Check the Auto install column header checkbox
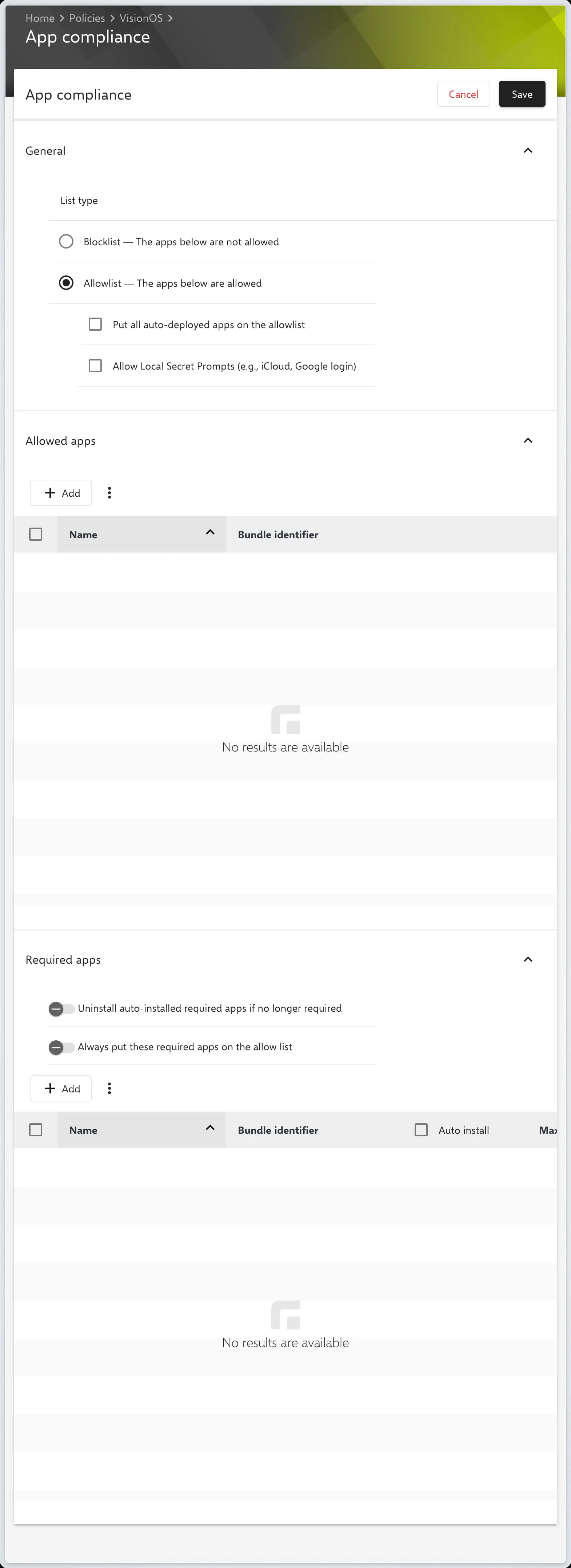This screenshot has height=1568, width=571. click(x=421, y=1130)
